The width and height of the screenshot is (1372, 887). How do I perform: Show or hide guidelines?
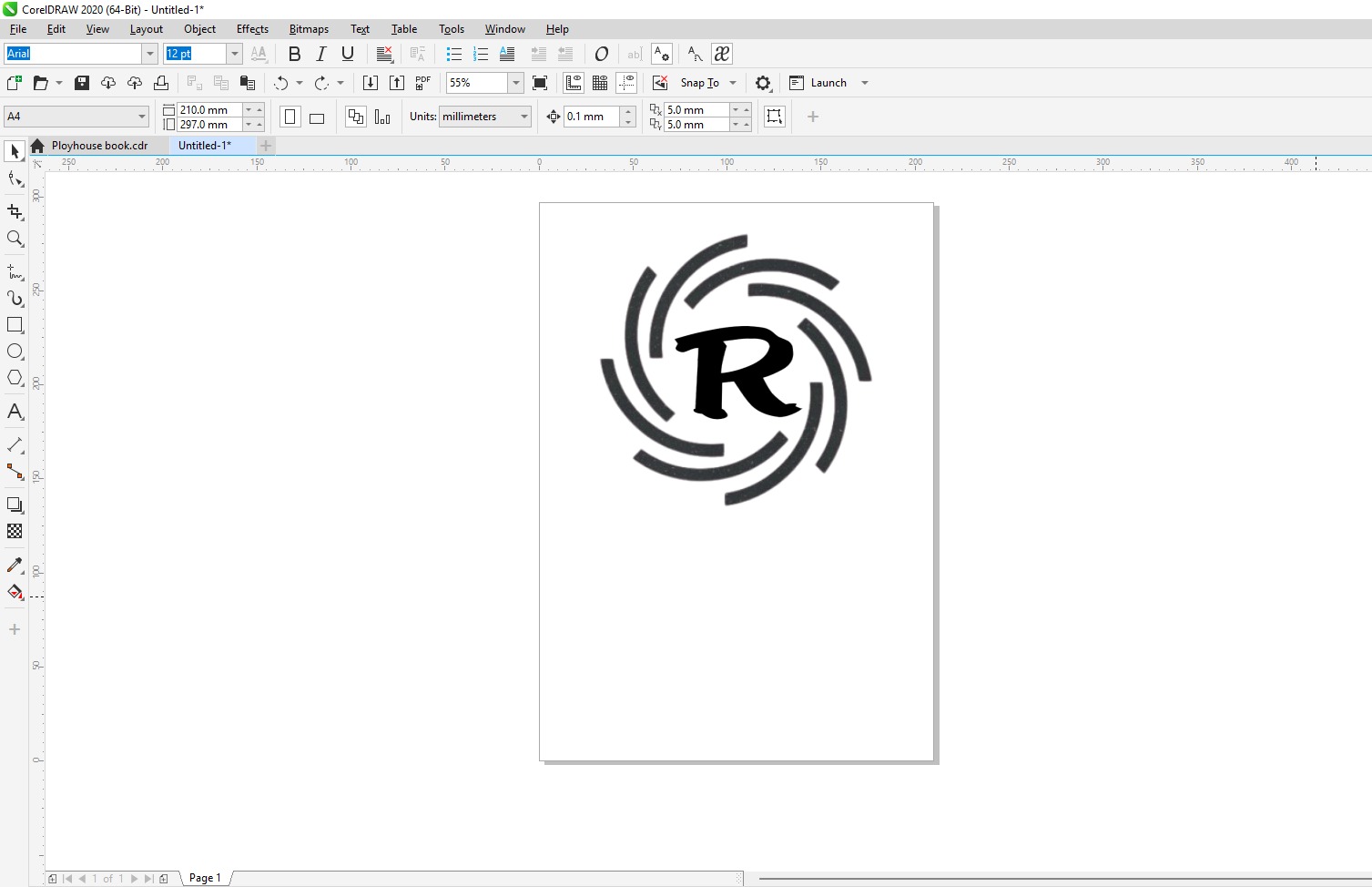(626, 83)
